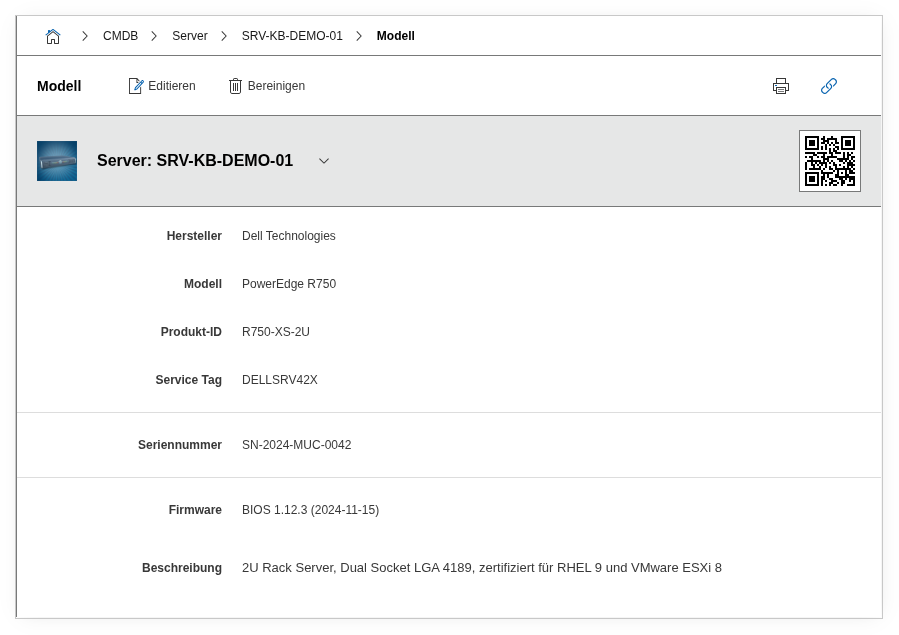Click the server thumbnail image
Viewport: 899px width, 635px height.
point(57,161)
